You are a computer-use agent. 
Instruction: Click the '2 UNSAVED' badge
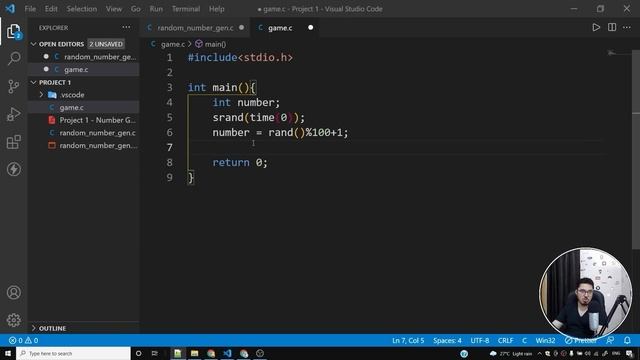tap(106, 44)
